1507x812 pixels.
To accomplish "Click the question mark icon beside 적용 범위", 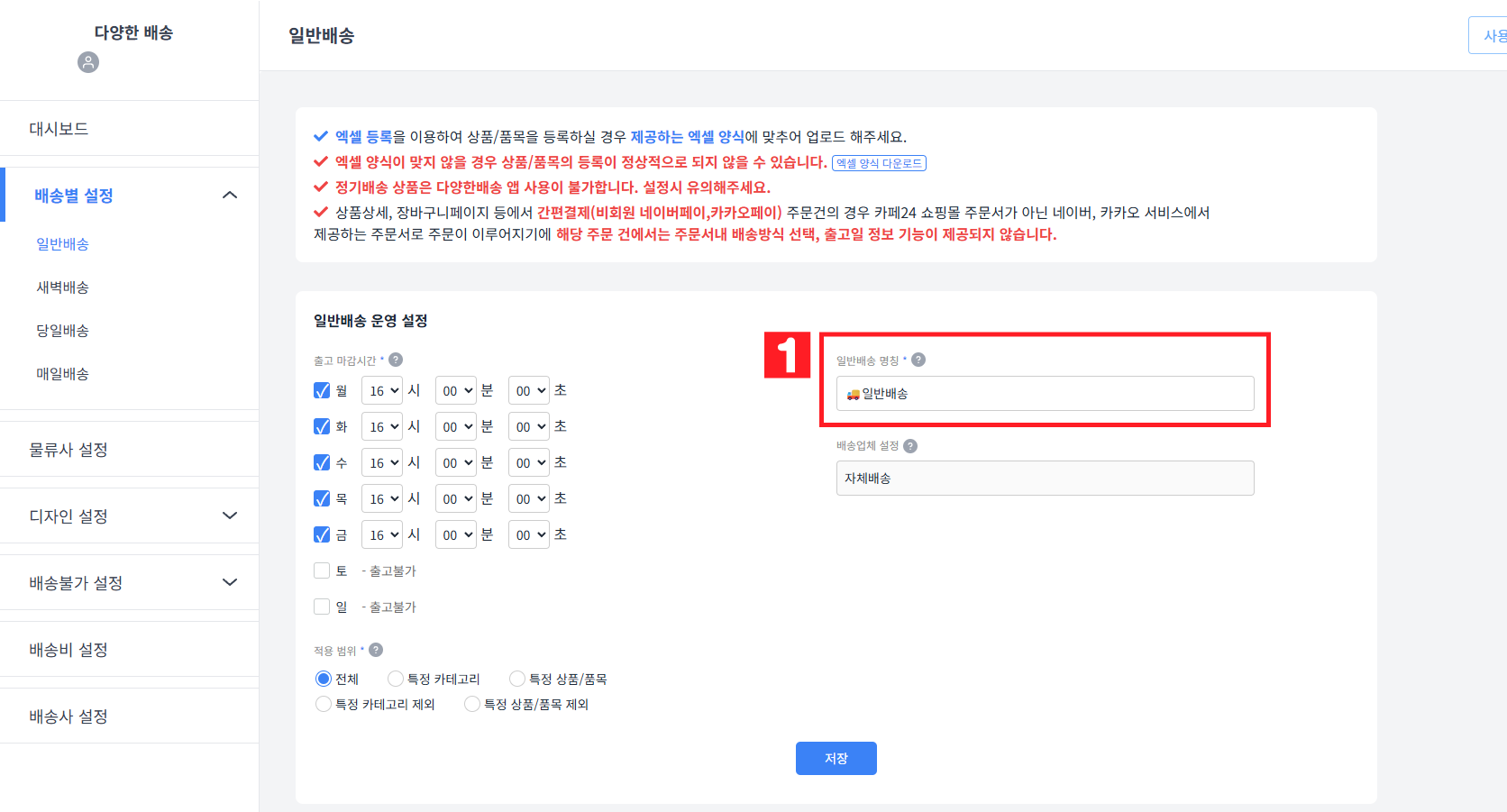I will pos(376,649).
